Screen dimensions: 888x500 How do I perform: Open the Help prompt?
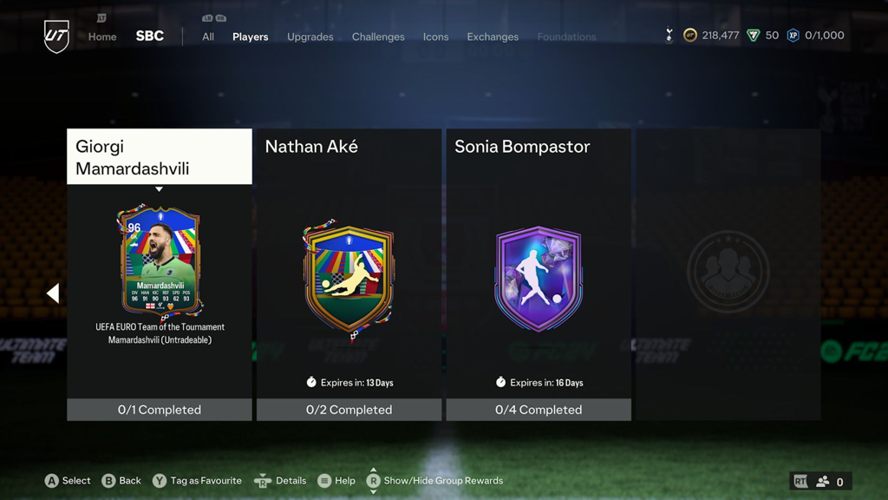(x=336, y=481)
